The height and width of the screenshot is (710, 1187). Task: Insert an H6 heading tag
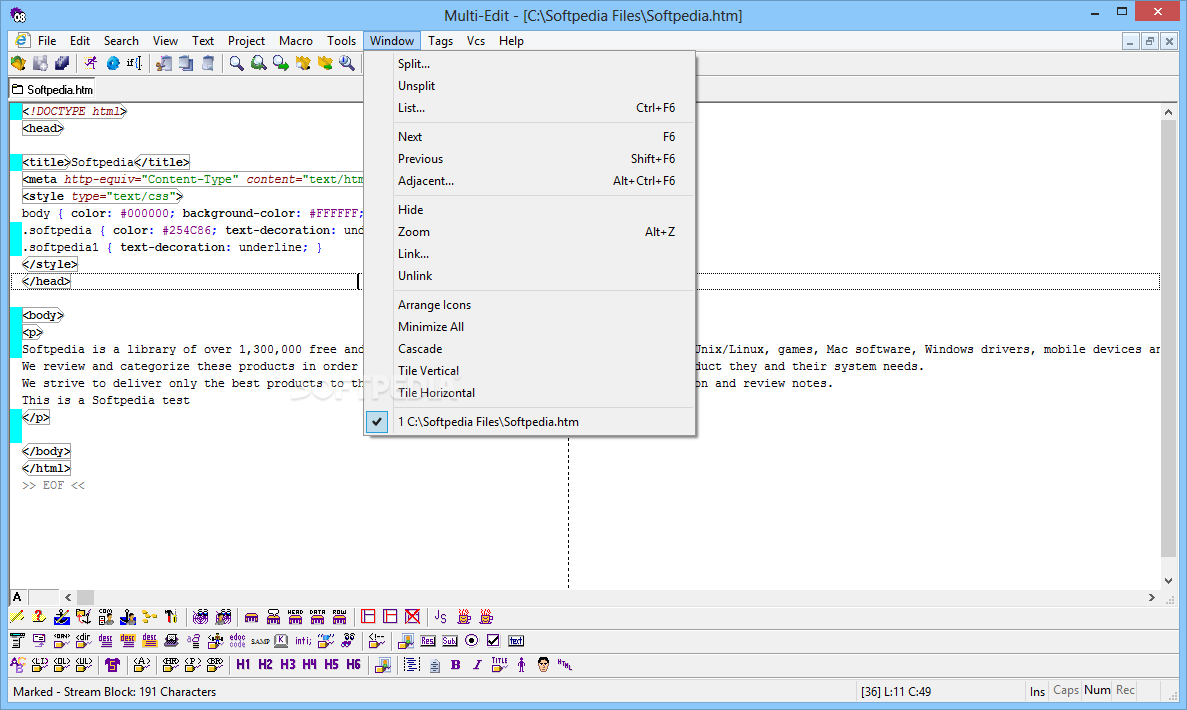coord(354,665)
